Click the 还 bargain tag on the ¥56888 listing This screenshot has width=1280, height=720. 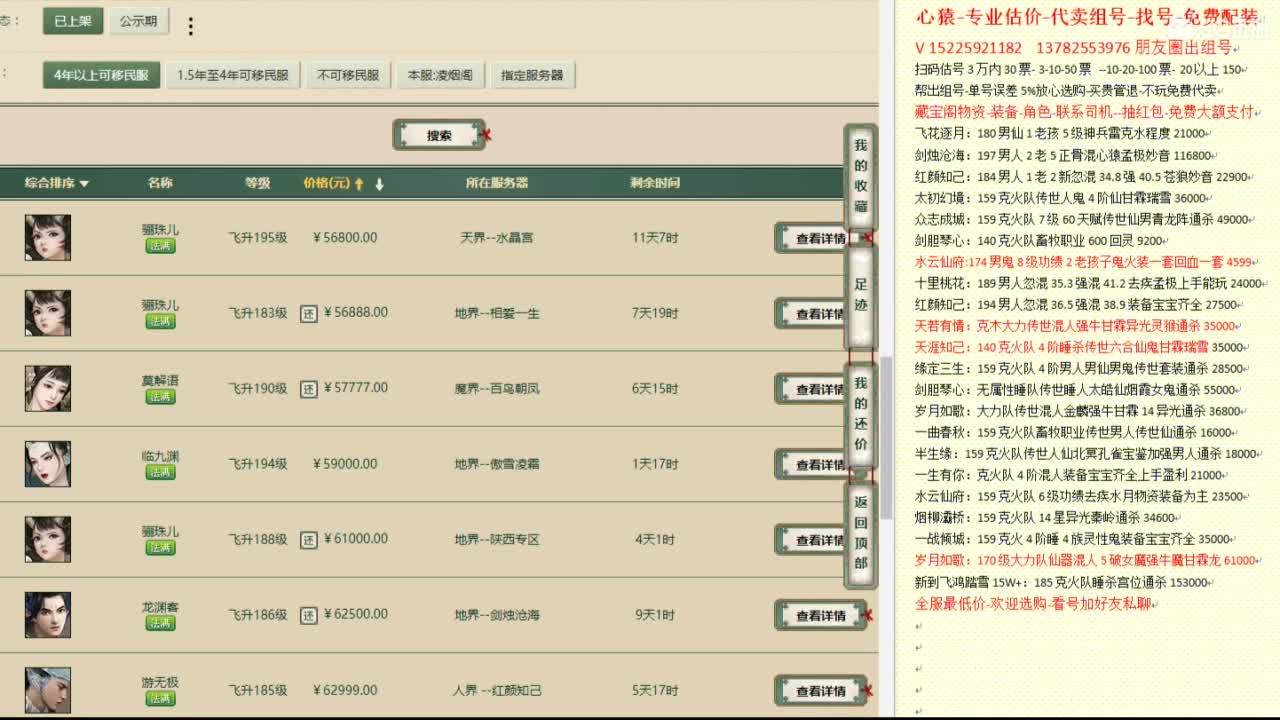point(310,312)
